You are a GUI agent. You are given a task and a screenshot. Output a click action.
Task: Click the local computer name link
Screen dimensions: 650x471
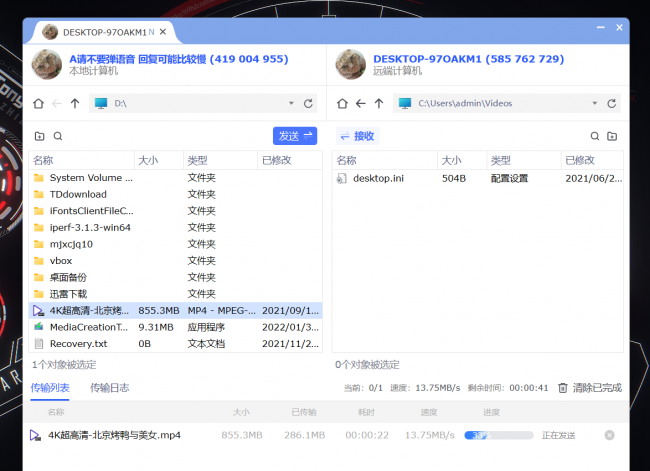[x=179, y=59]
